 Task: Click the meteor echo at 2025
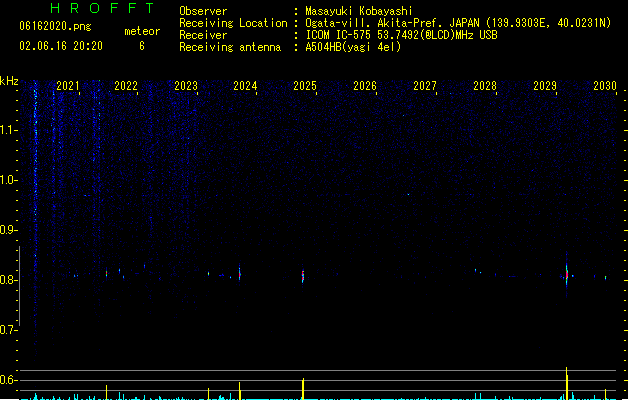coord(303,276)
